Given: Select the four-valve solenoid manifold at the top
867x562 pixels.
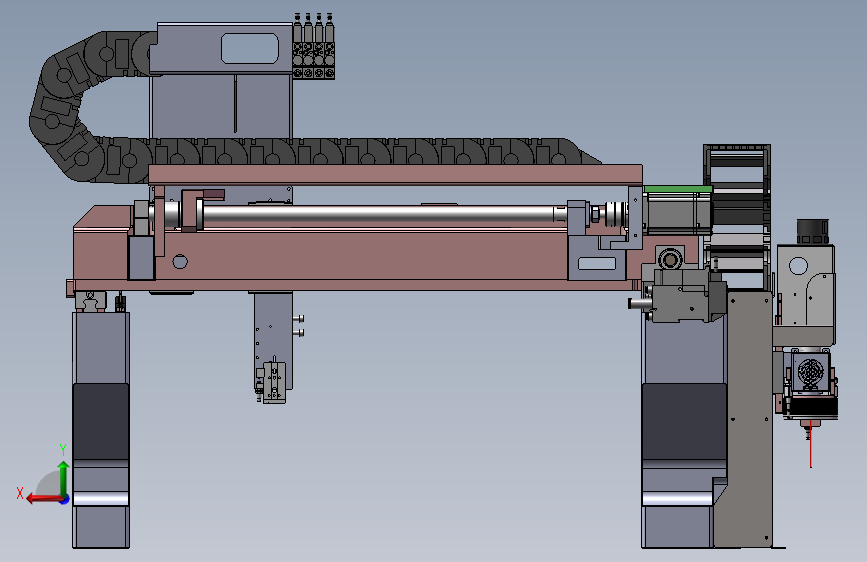Looking at the screenshot, I should pyautogui.click(x=314, y=46).
